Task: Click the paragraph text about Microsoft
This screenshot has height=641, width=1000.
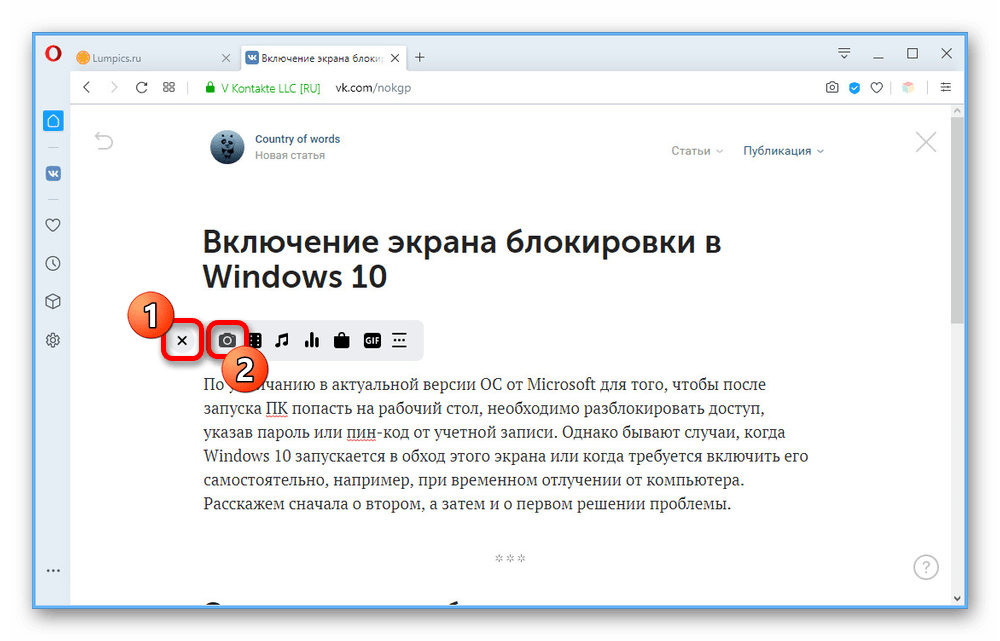Action: pyautogui.click(x=506, y=444)
